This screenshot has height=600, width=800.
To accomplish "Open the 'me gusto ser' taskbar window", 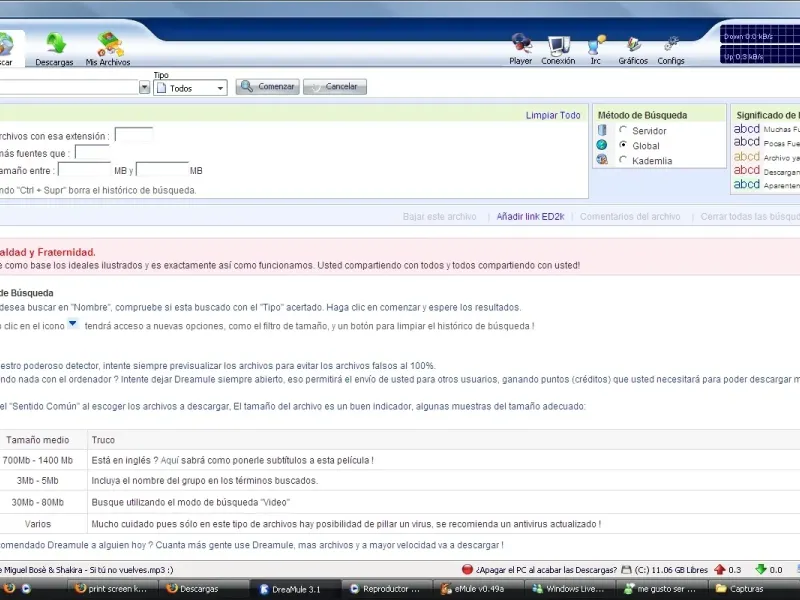I will [x=662, y=589].
